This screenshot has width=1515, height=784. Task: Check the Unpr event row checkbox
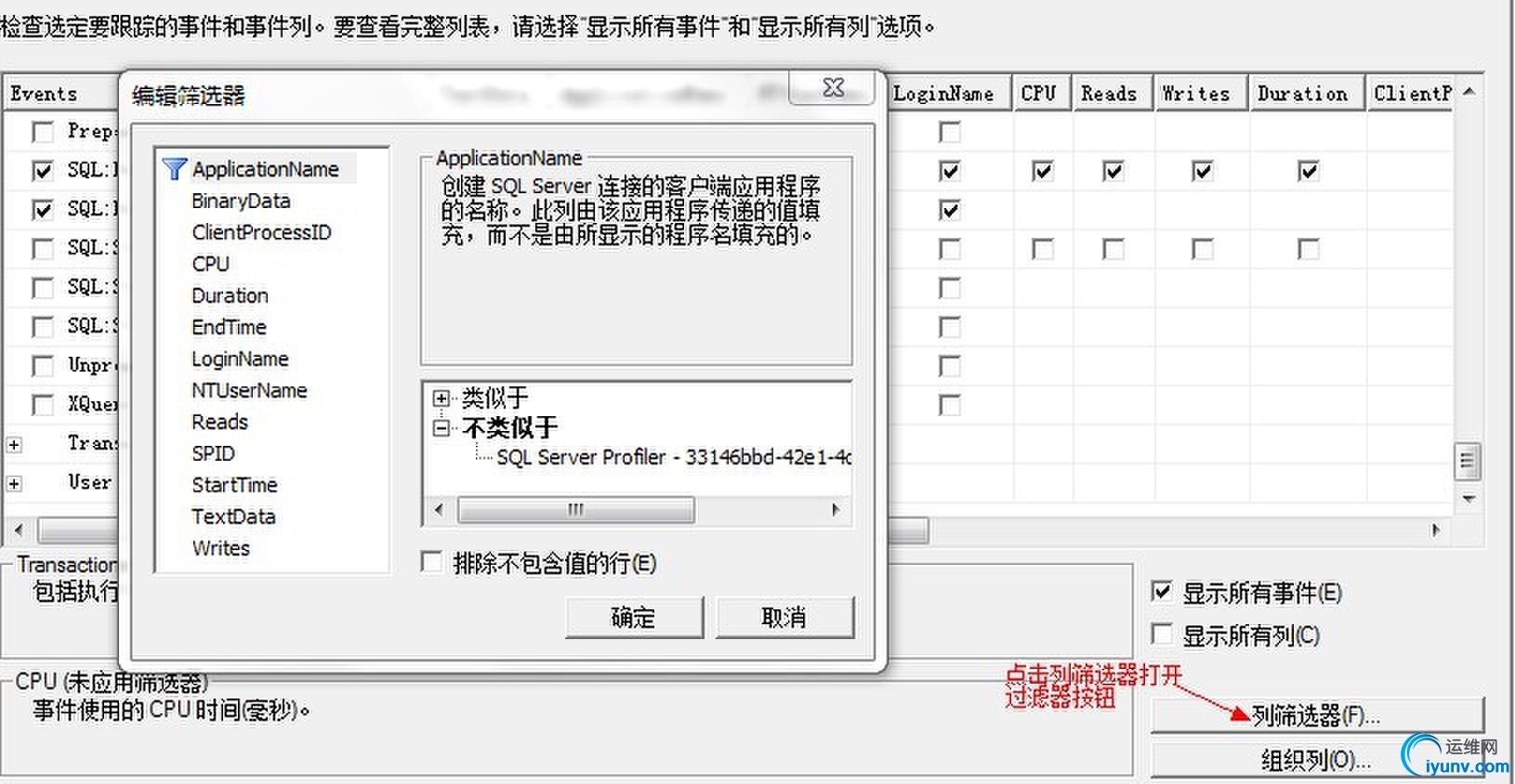point(43,366)
